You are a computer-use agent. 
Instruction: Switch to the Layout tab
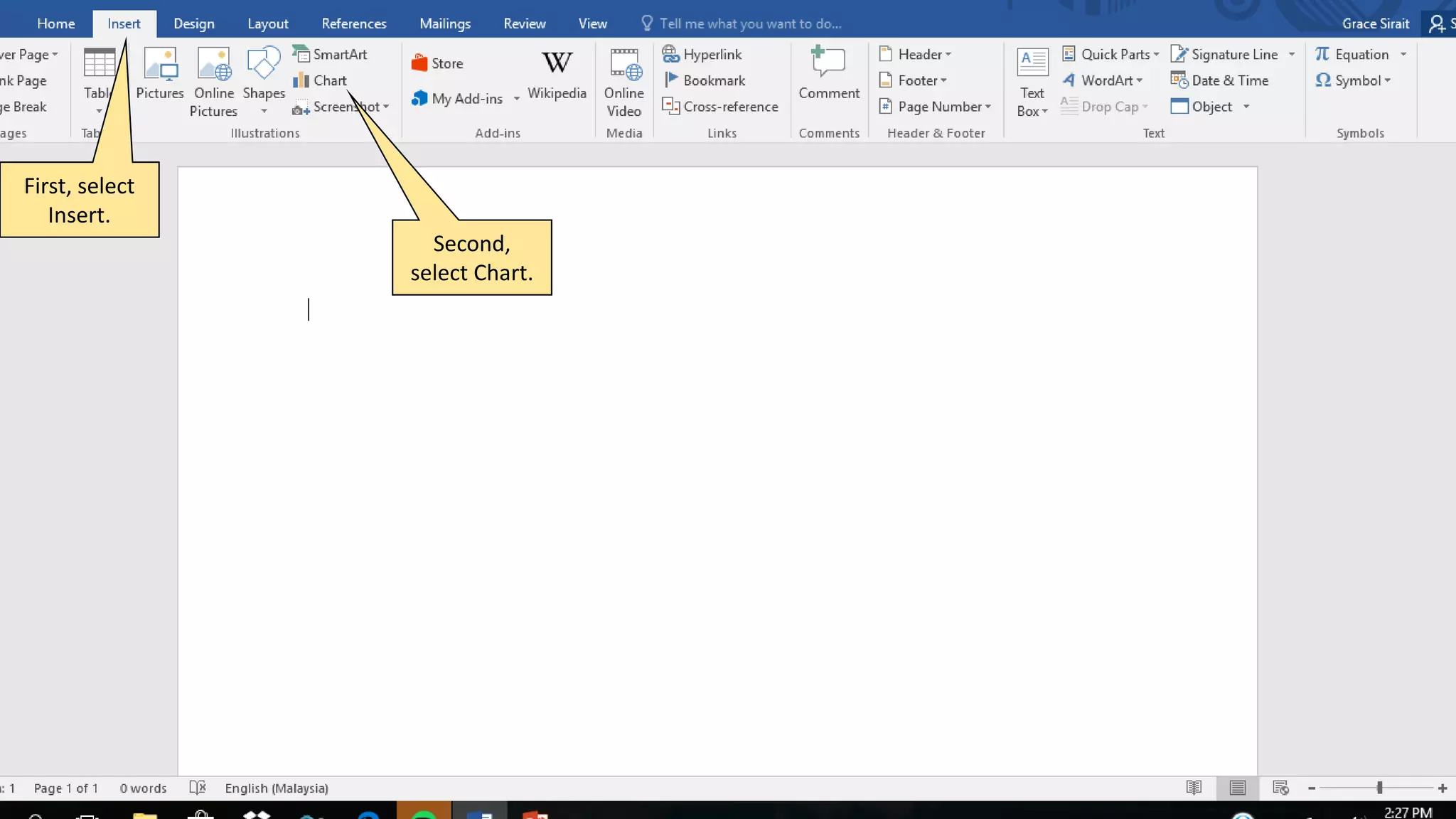(268, 23)
